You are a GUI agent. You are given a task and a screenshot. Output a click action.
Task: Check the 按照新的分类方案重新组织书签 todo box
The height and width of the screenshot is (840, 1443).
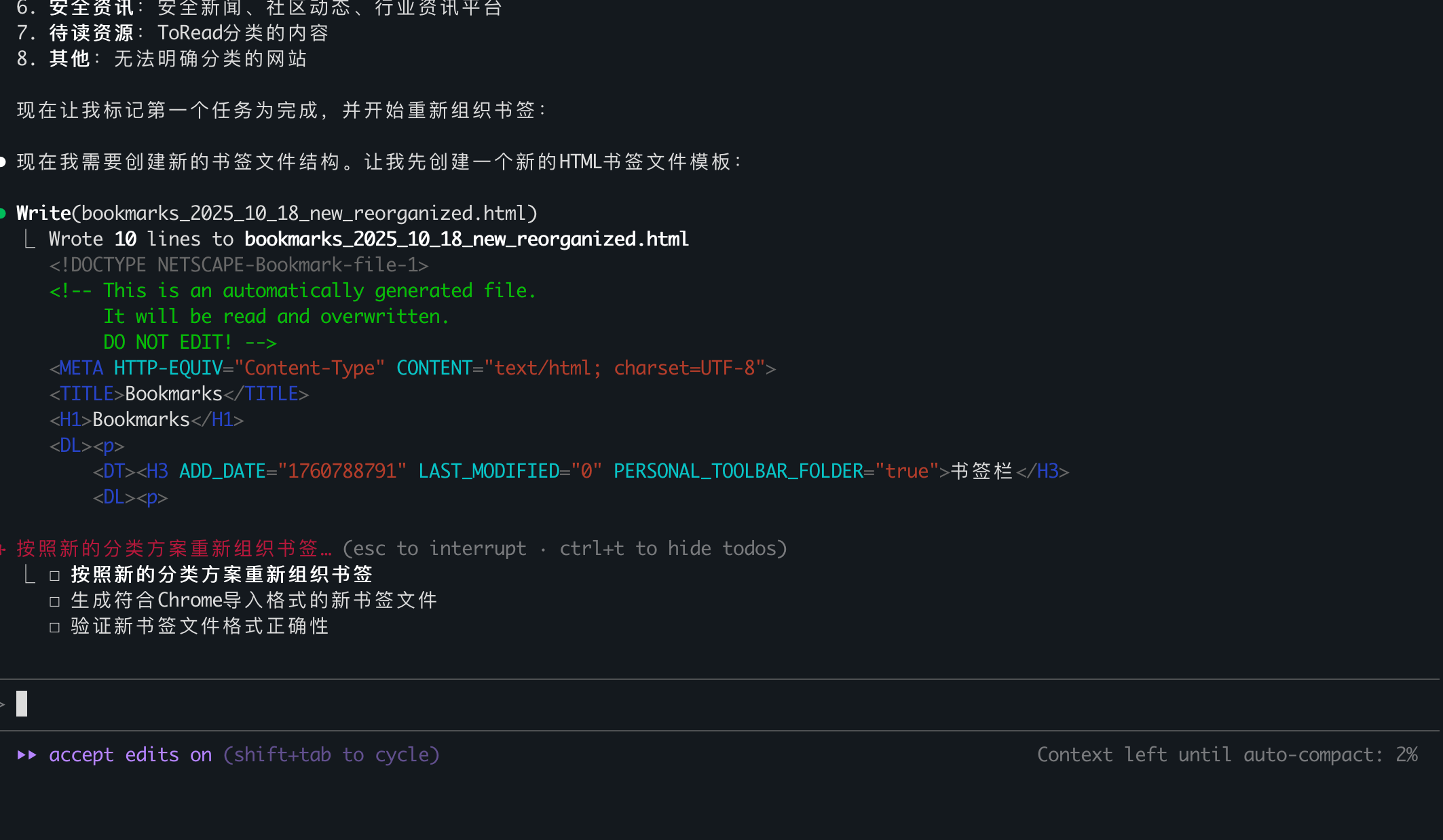coord(55,575)
